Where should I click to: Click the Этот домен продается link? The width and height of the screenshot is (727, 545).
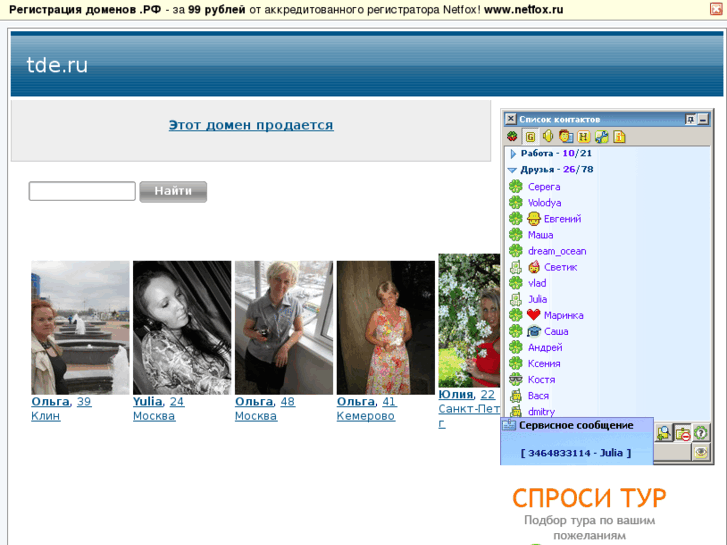pyautogui.click(x=251, y=125)
